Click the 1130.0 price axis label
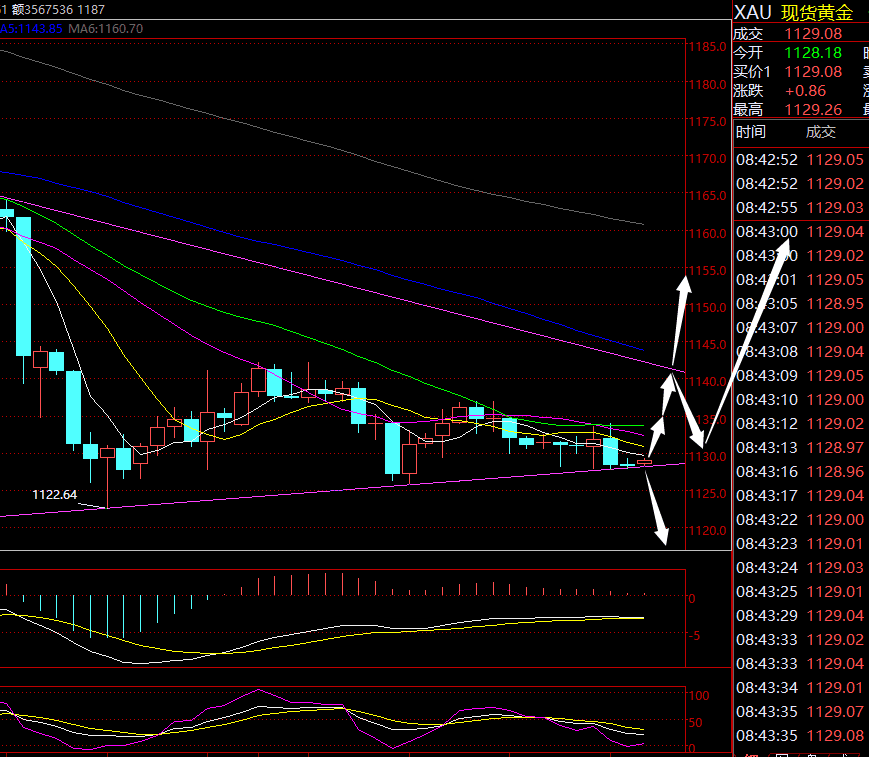This screenshot has height=757, width=869. pyautogui.click(x=707, y=457)
